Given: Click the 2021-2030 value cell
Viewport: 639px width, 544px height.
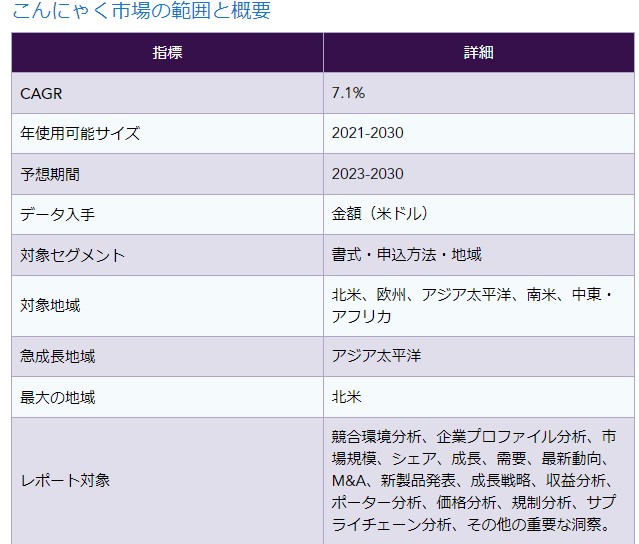Looking at the screenshot, I should click(x=367, y=133).
